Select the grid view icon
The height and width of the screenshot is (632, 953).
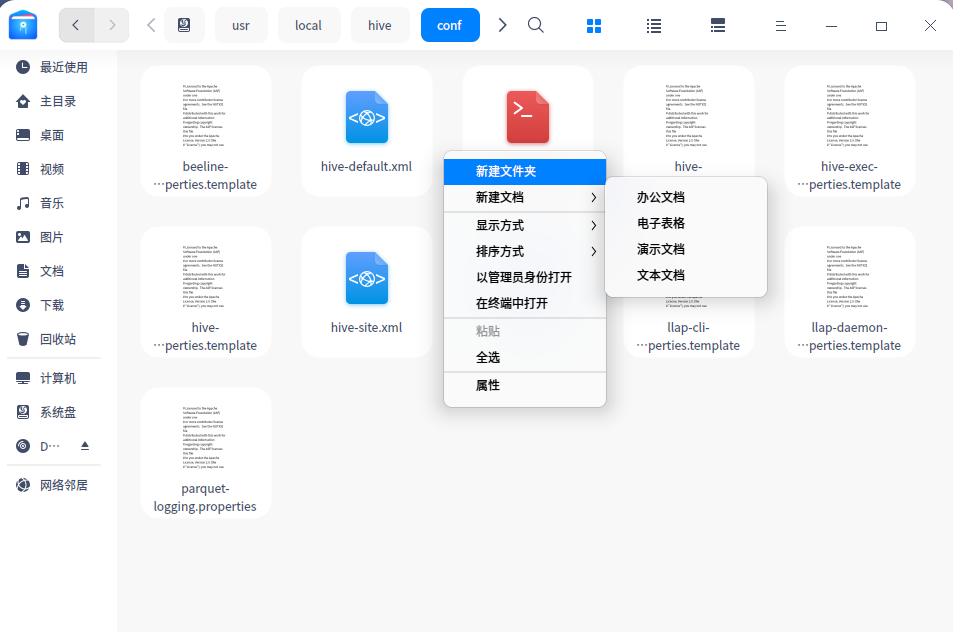[593, 25]
